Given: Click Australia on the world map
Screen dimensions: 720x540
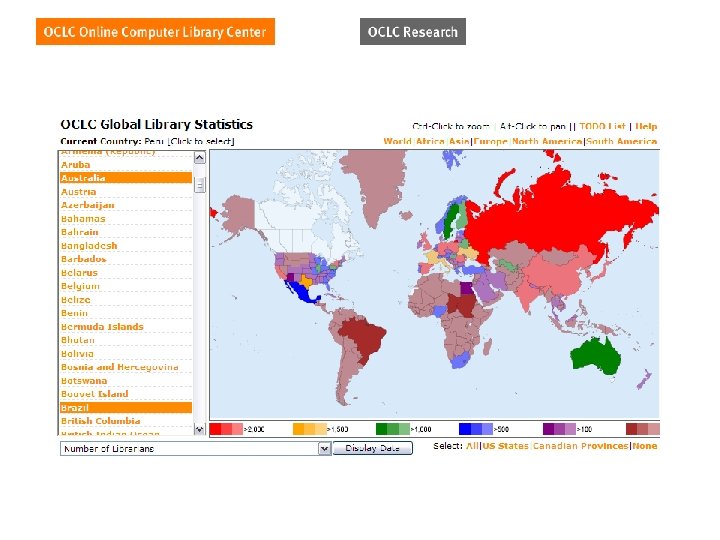Looking at the screenshot, I should pos(596,357).
